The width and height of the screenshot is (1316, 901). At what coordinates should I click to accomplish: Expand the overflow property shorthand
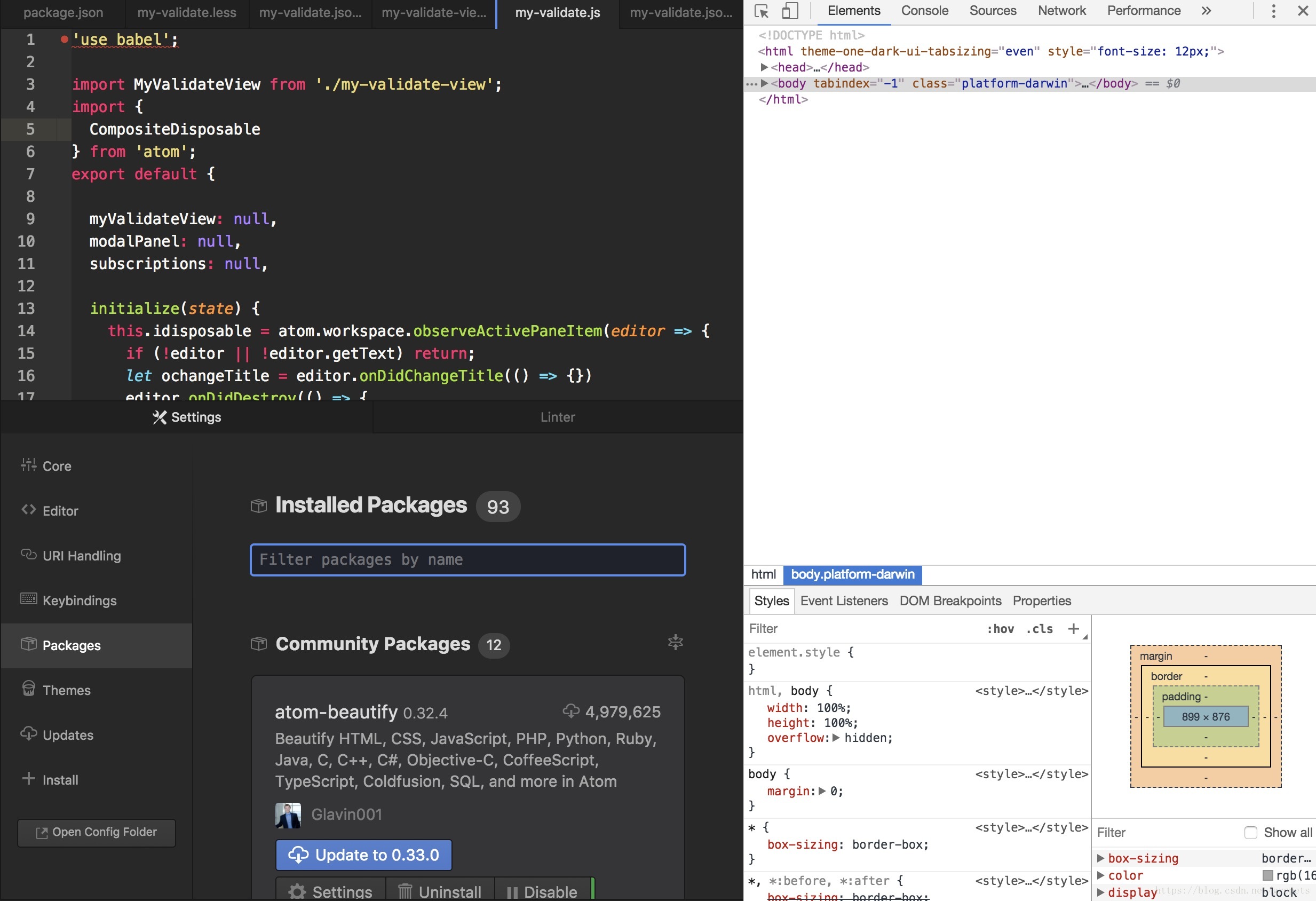coord(836,738)
